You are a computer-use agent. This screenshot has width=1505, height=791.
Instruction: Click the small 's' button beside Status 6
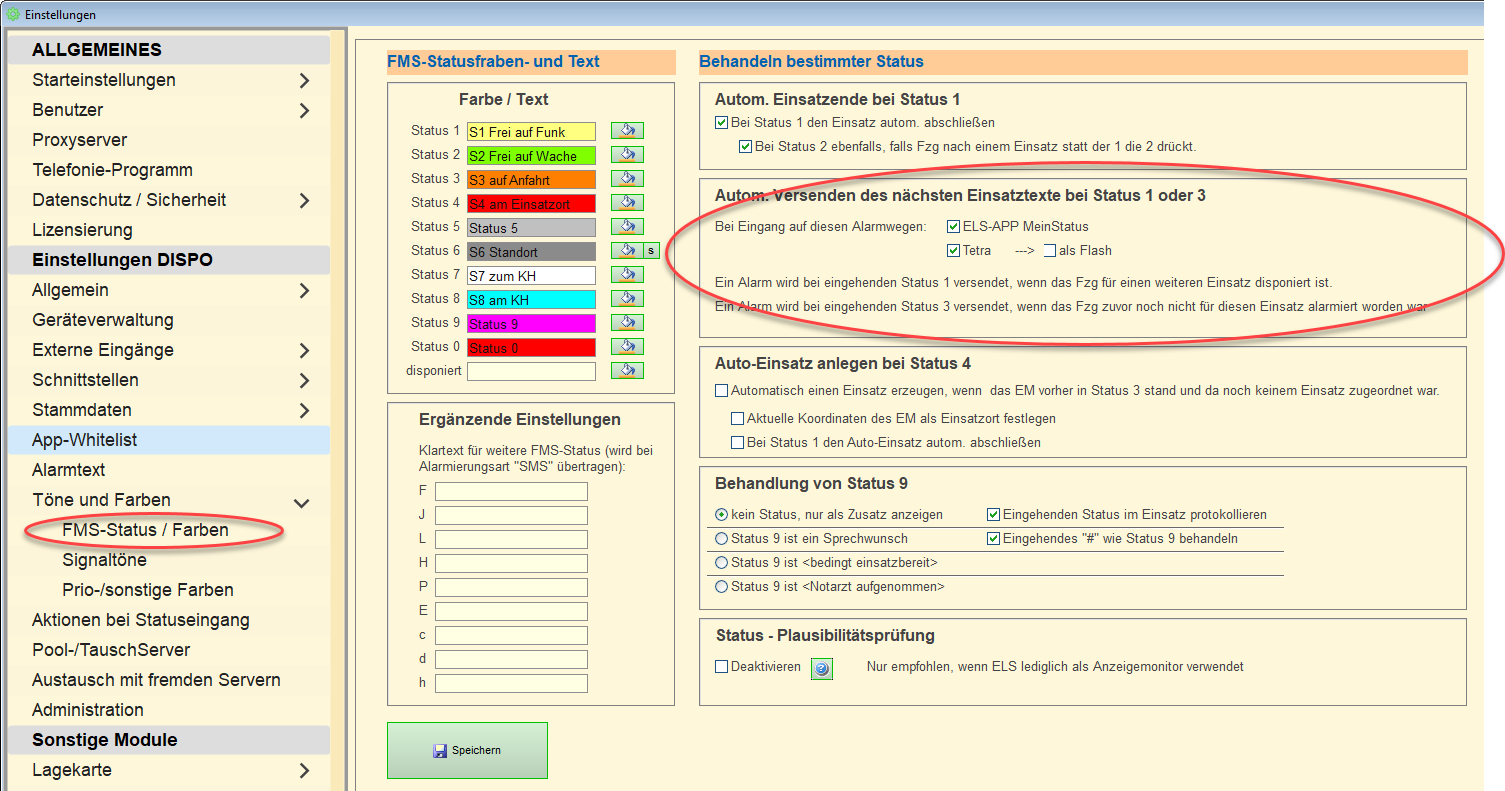(x=650, y=251)
